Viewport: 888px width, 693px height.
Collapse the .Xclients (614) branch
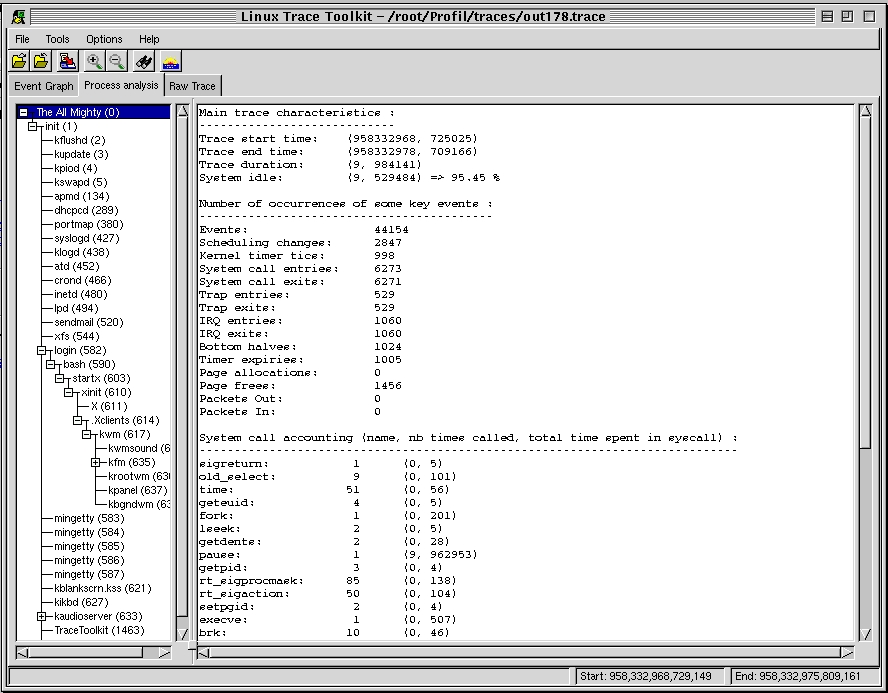click(78, 420)
